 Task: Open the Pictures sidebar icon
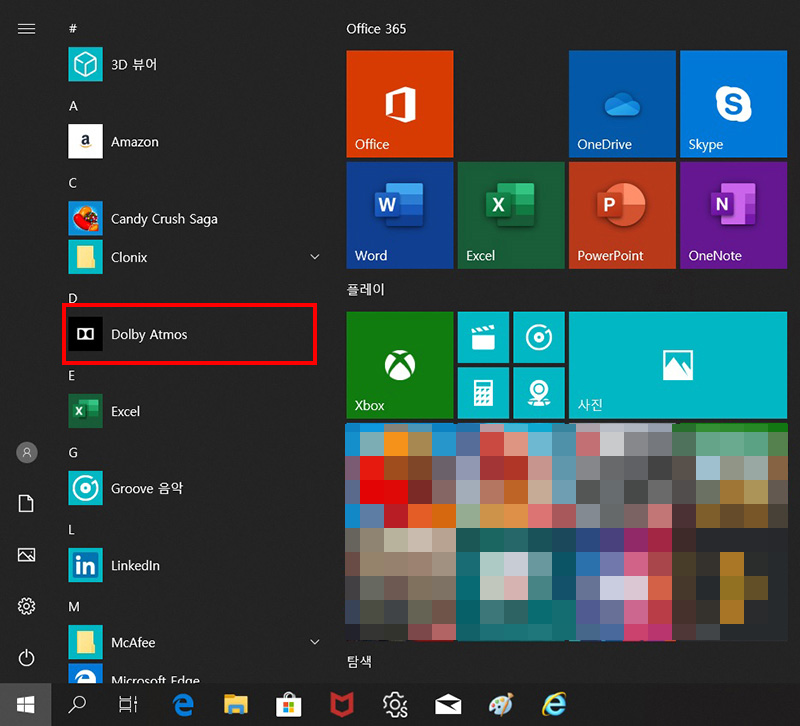point(27,555)
